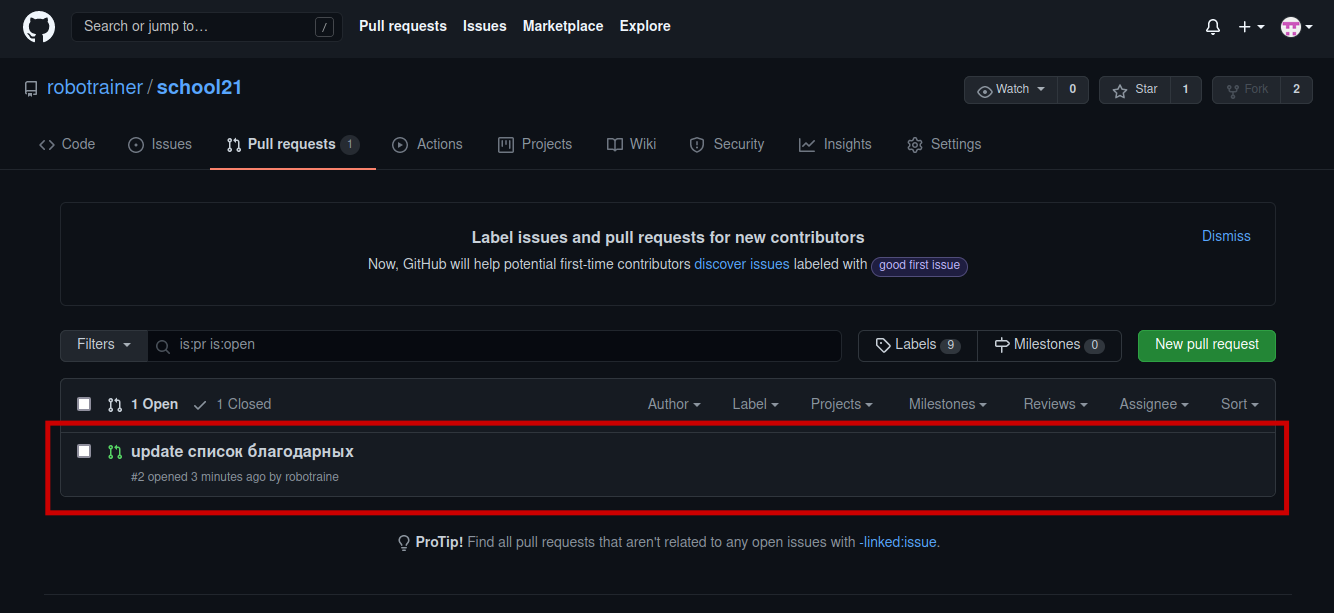Click the Watch button
Screen dimensions: 1334x613
[1011, 90]
